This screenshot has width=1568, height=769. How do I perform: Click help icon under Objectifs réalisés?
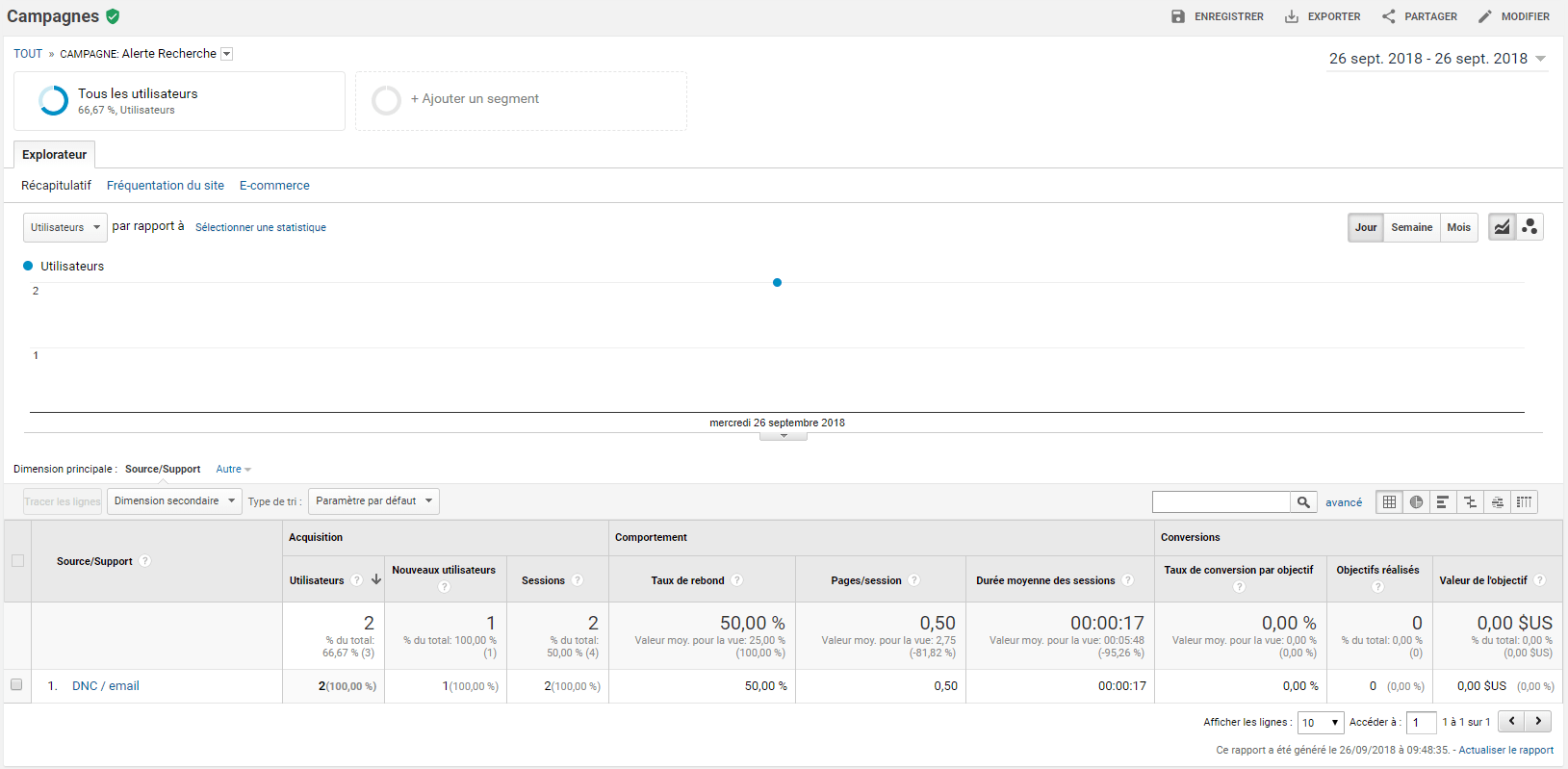1377,587
